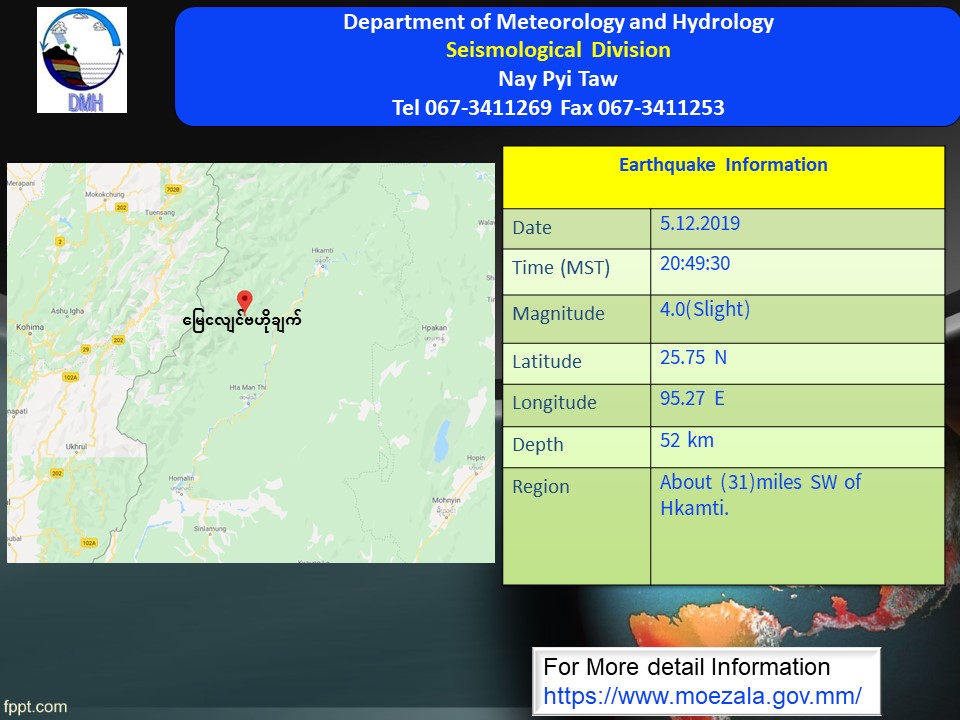Select the Hkamti town label on the map
Image resolution: width=960 pixels, height=720 pixels.
pyautogui.click(x=322, y=251)
